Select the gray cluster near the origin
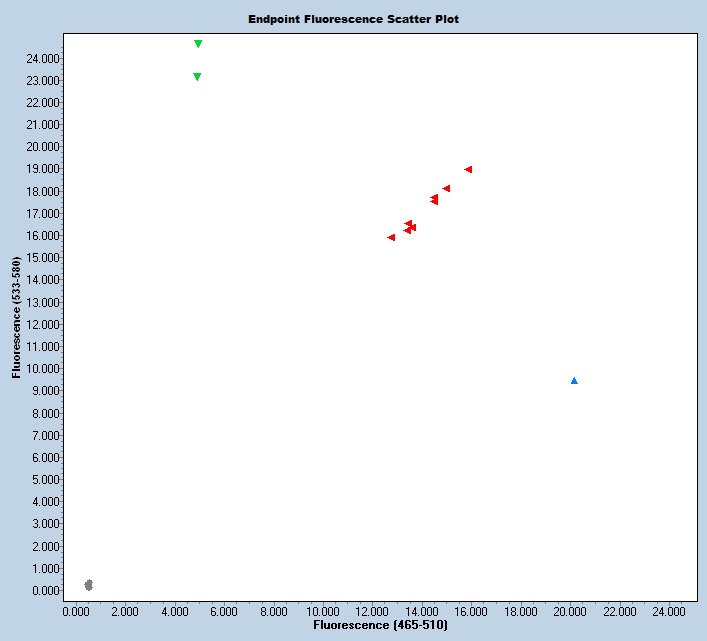 89,585
